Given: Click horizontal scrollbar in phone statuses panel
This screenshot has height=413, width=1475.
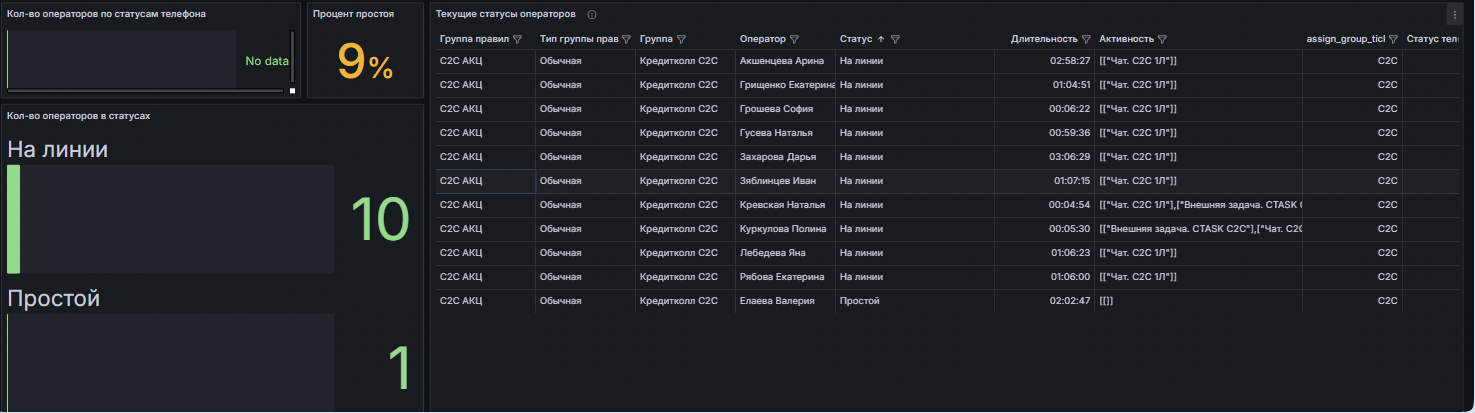Looking at the screenshot, I should click(x=145, y=91).
